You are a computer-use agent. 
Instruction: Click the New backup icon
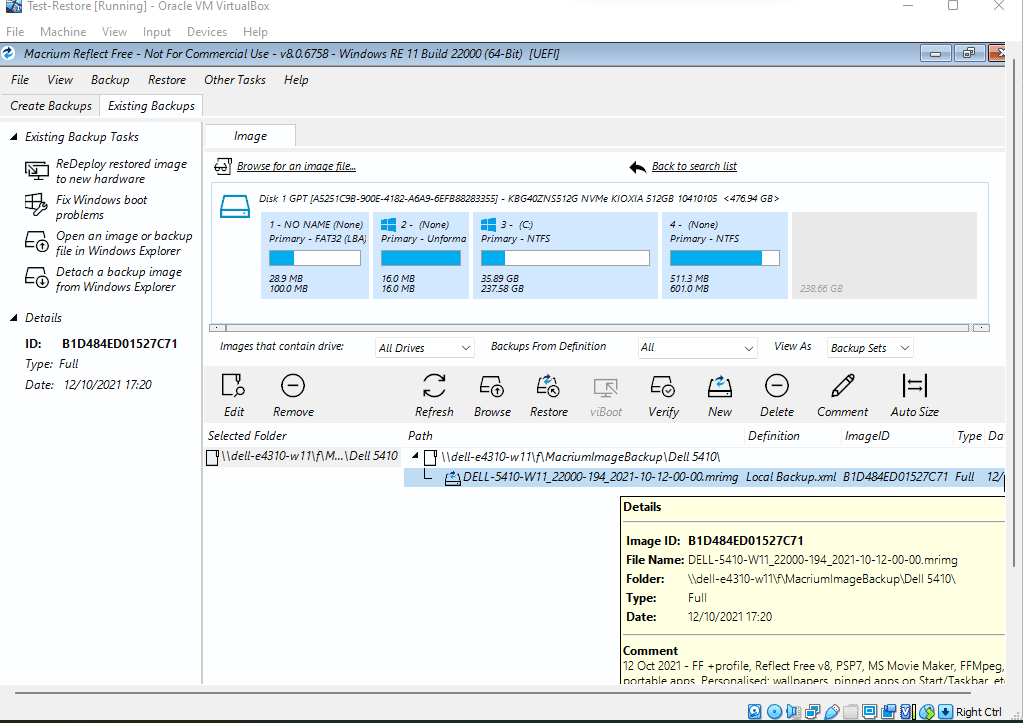(720, 386)
